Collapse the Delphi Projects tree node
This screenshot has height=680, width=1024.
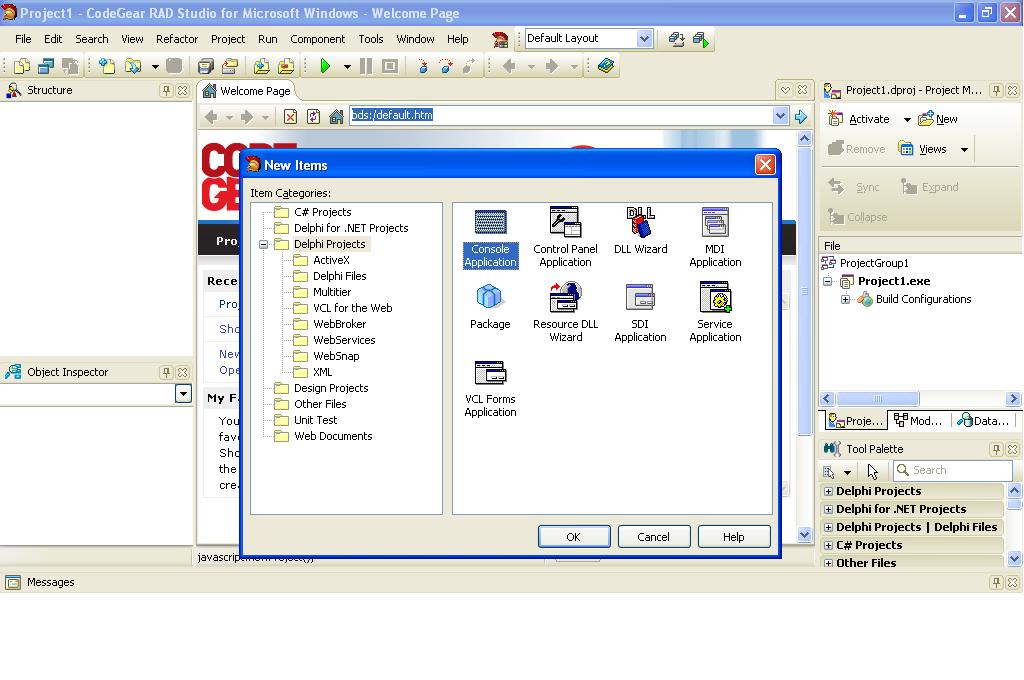click(x=264, y=244)
